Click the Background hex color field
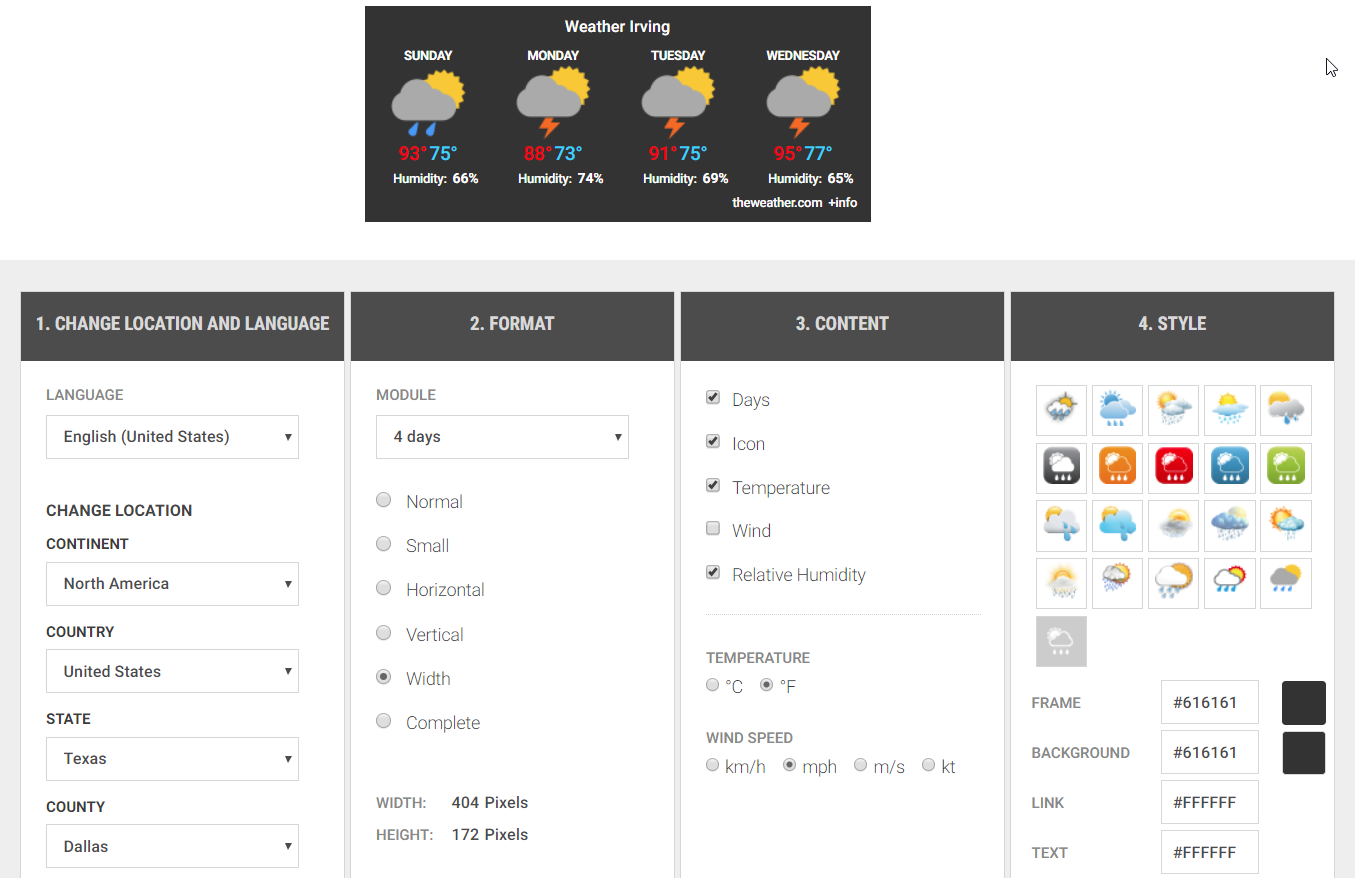This screenshot has height=878, width=1355. pyautogui.click(x=1210, y=752)
